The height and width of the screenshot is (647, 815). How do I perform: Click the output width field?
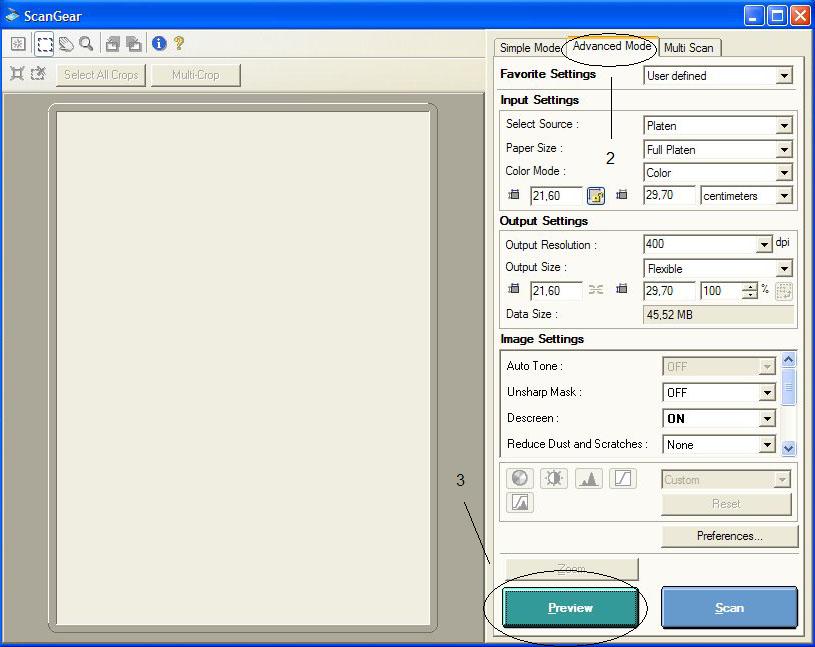[556, 291]
